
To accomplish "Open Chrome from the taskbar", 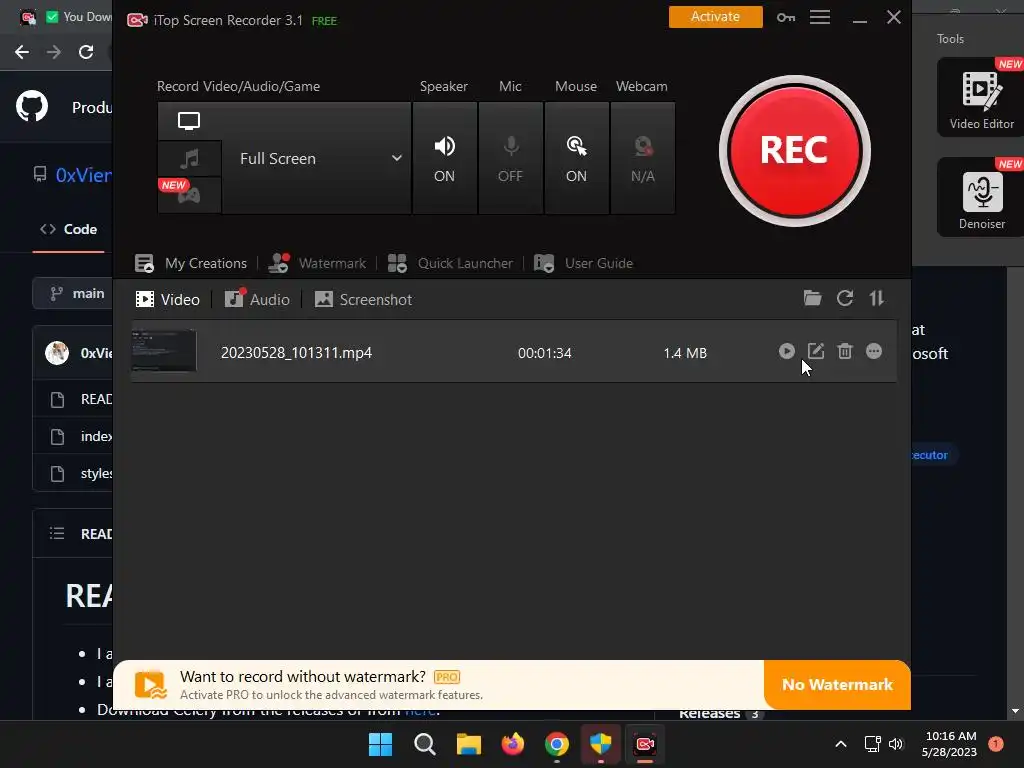I will [556, 744].
